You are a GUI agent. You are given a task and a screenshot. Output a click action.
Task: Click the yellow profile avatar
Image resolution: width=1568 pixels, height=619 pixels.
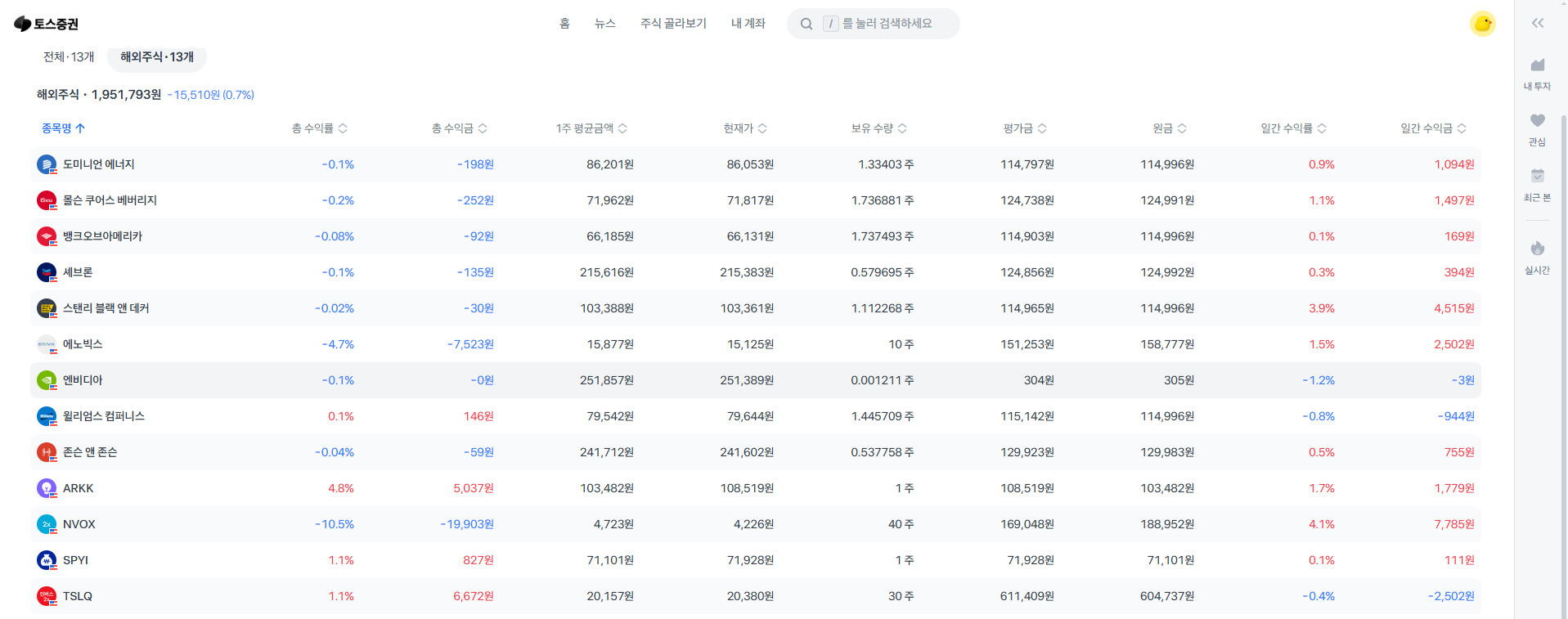tap(1481, 24)
